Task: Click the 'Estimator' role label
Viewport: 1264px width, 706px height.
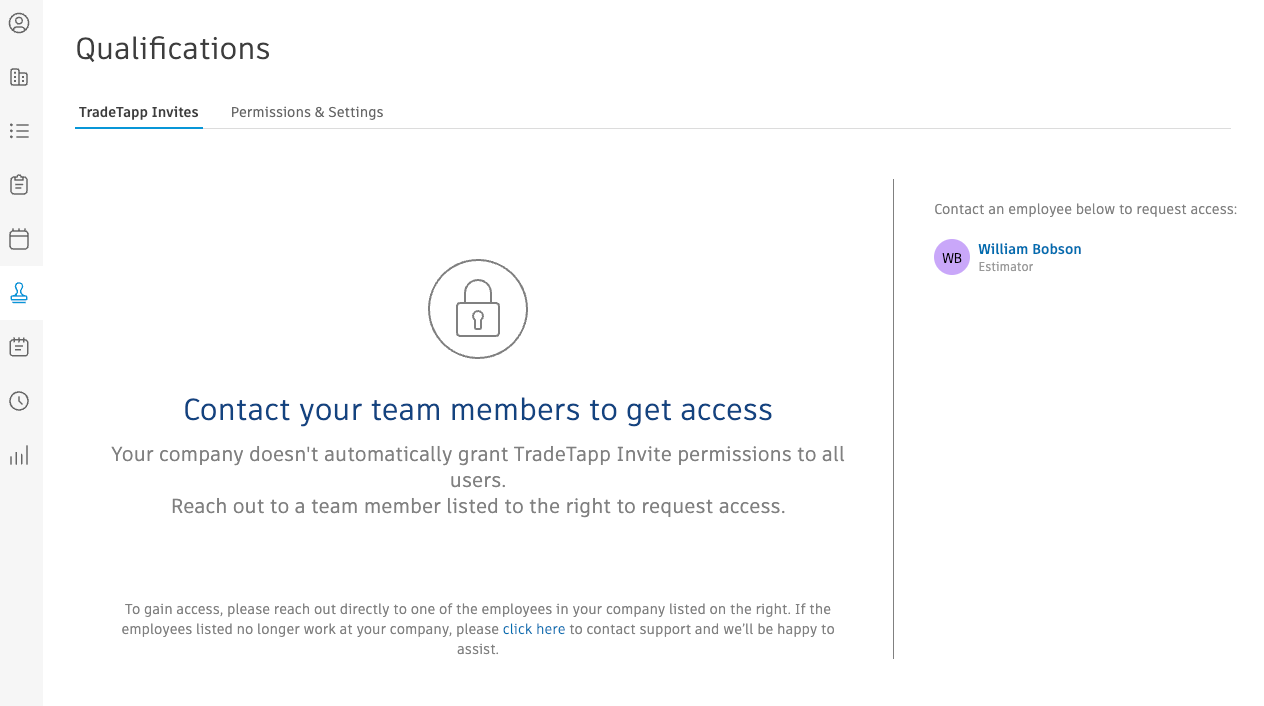Action: 1005,267
